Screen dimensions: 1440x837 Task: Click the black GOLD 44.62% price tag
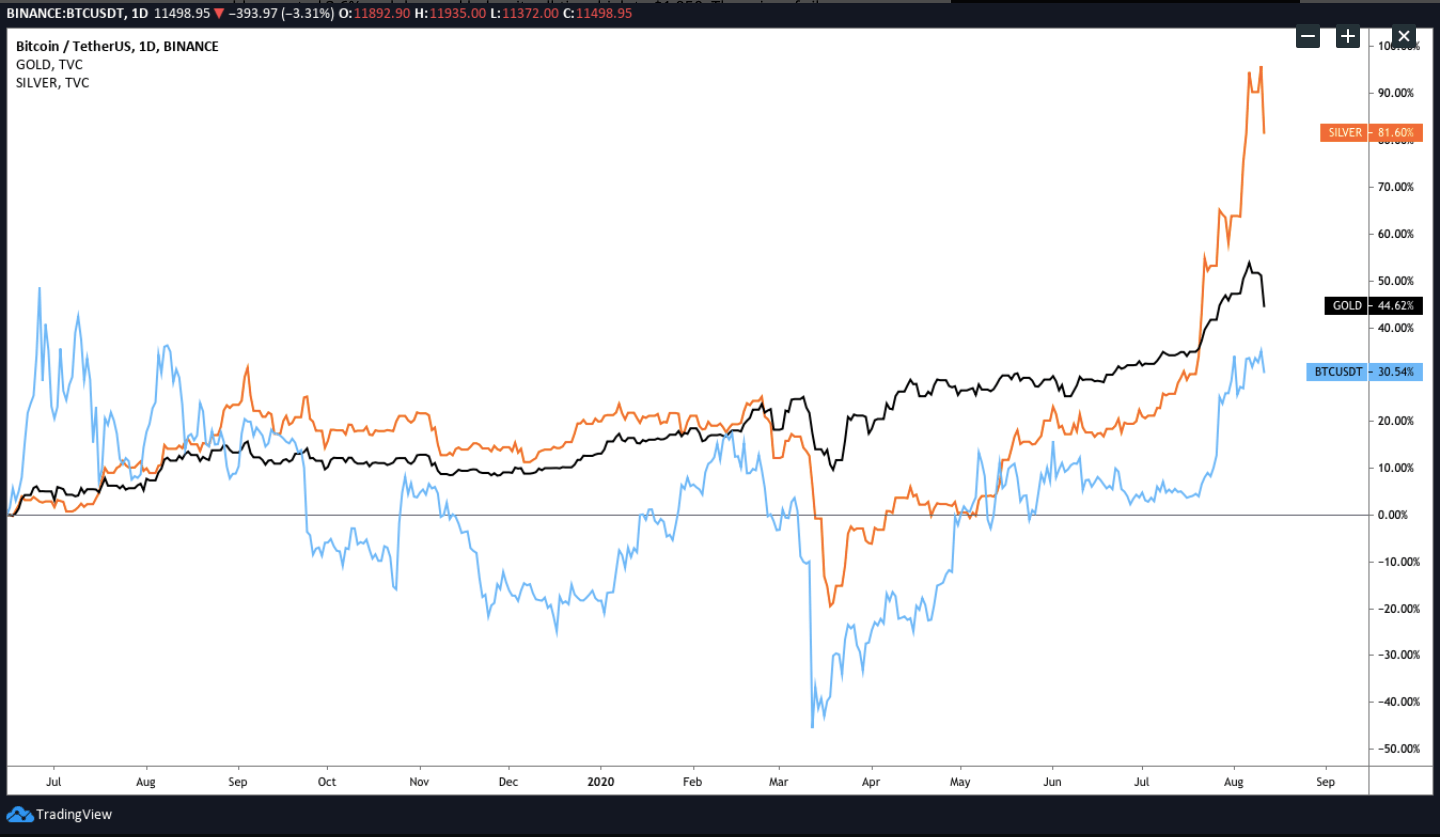point(1375,305)
